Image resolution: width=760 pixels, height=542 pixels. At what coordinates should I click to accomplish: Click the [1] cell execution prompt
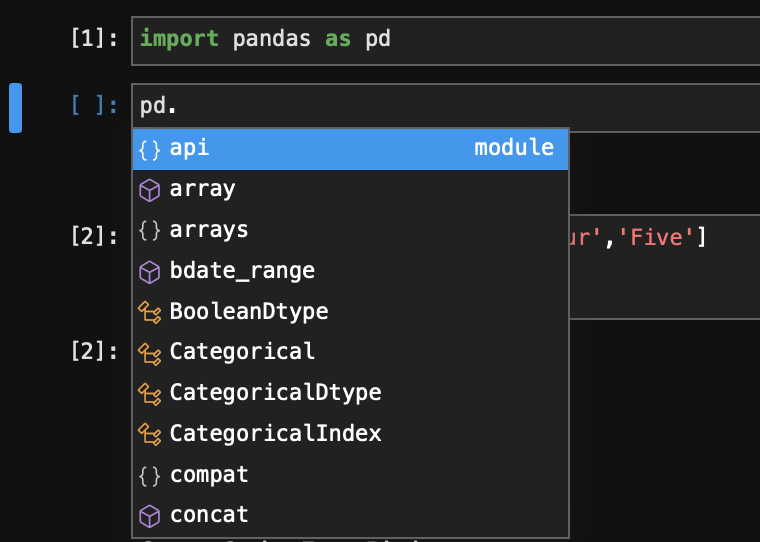point(94,40)
